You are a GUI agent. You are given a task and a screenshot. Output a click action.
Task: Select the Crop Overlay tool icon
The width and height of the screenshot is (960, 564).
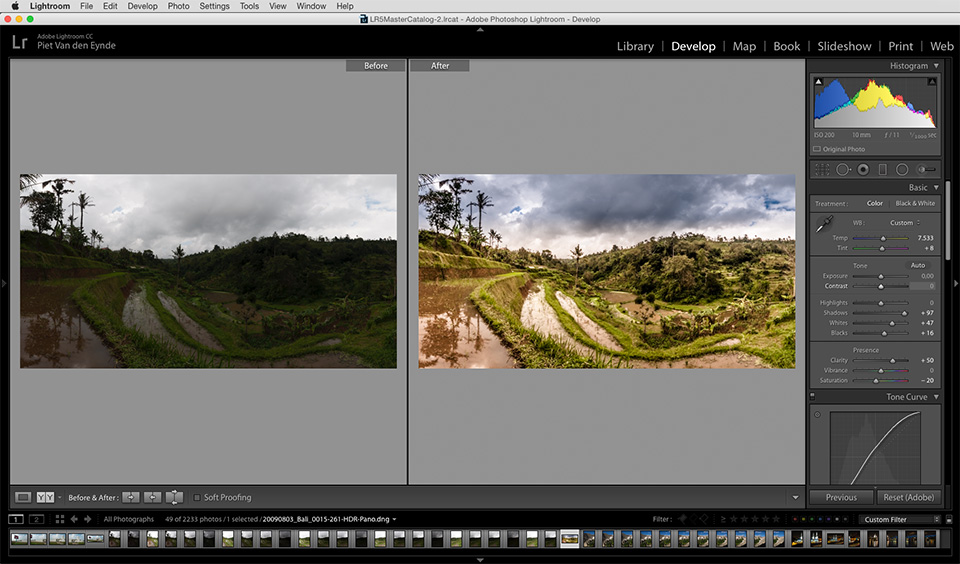[822, 170]
